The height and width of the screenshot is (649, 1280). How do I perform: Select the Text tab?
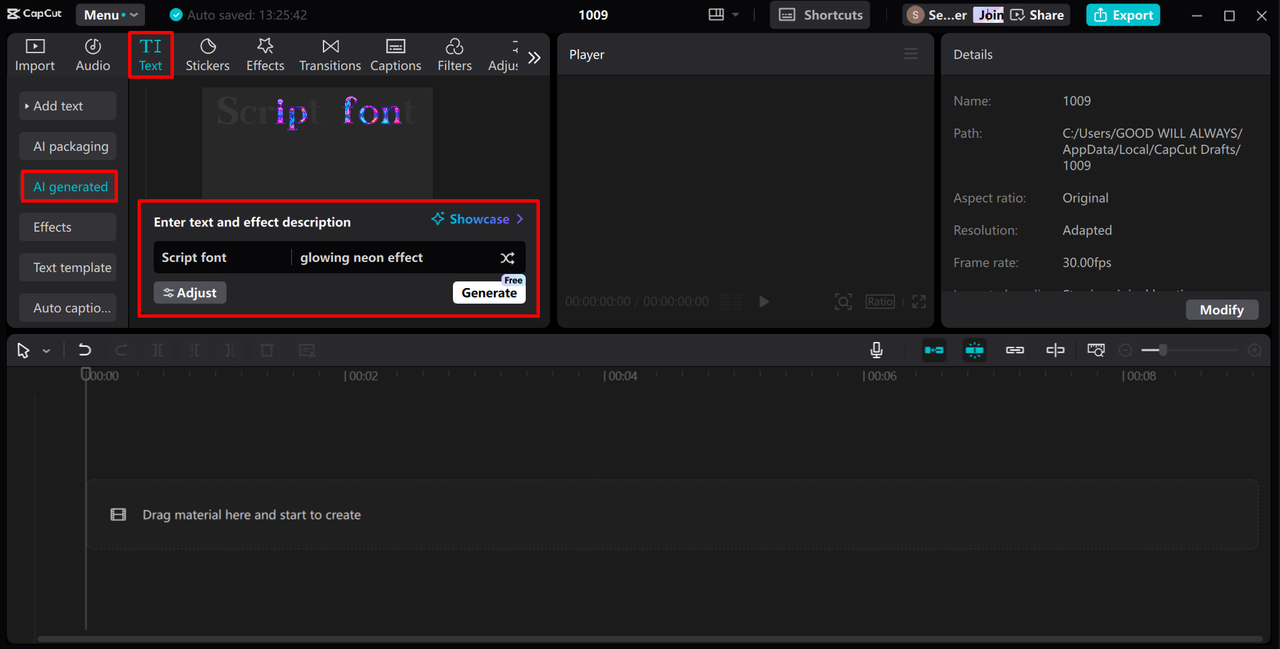point(150,55)
